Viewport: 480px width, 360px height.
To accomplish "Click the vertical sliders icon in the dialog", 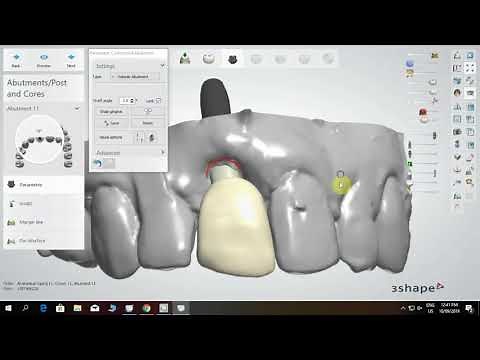I will pos(140,137).
